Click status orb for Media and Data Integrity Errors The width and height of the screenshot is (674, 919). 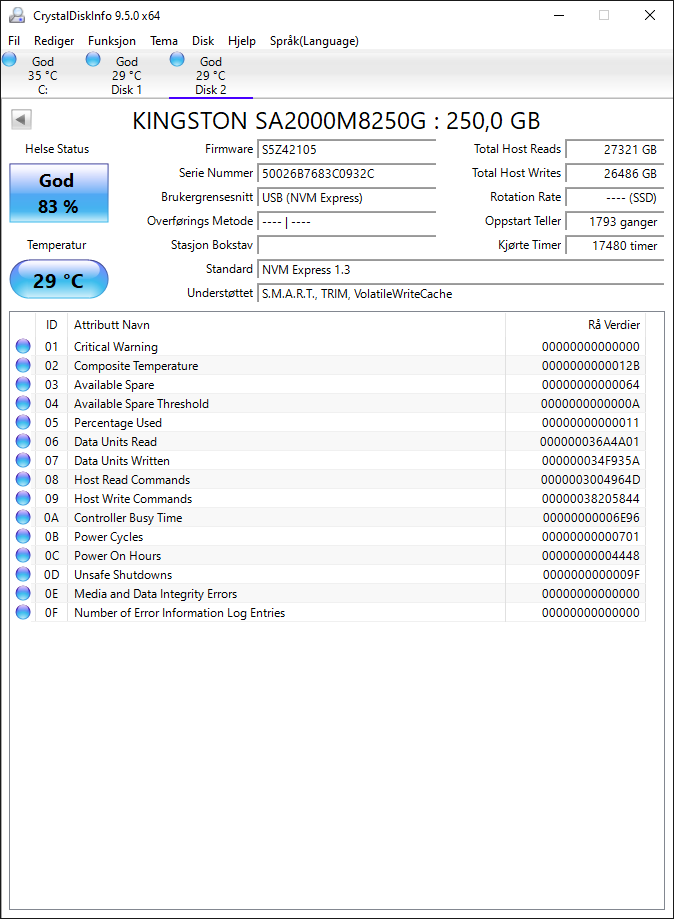[23, 593]
